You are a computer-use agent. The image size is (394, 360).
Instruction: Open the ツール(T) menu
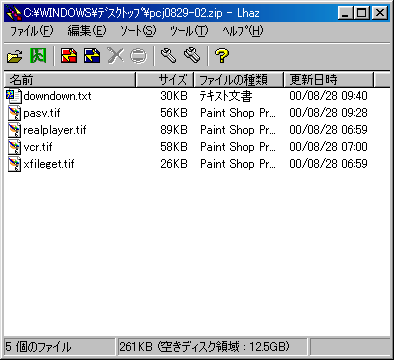click(189, 31)
